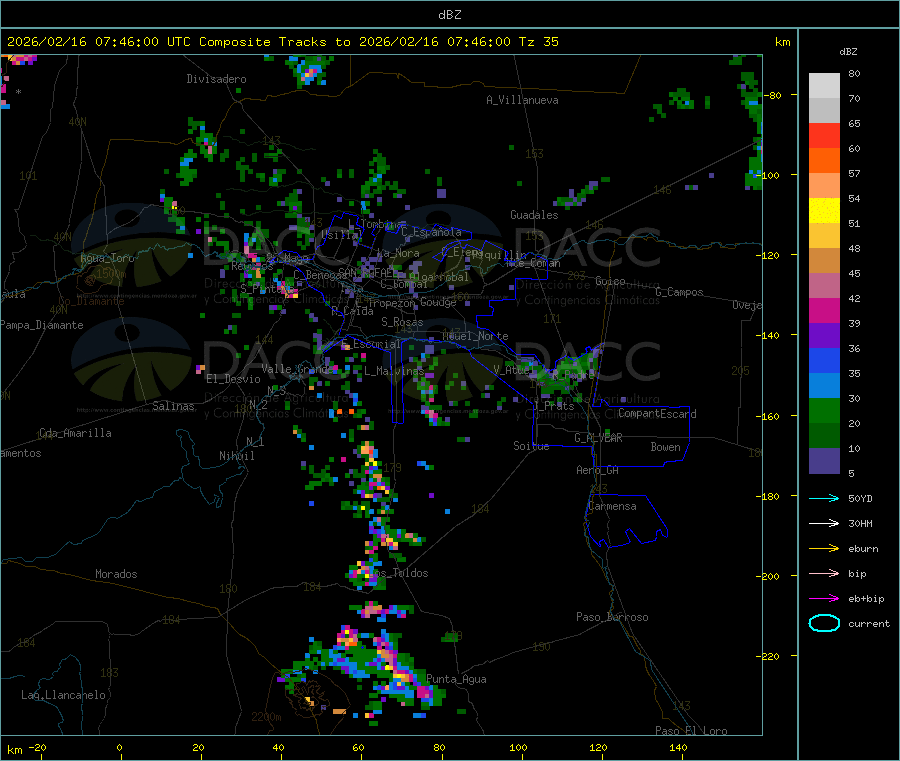Screen dimensions: 900x761
Task: Click the radar echo cluster north of Divisadero label
Action: coord(311,70)
